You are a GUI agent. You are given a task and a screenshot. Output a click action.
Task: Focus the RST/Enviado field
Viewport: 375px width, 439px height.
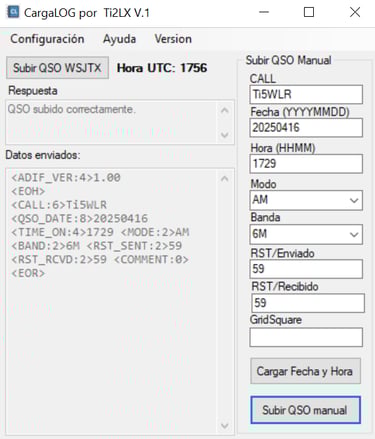tap(306, 269)
